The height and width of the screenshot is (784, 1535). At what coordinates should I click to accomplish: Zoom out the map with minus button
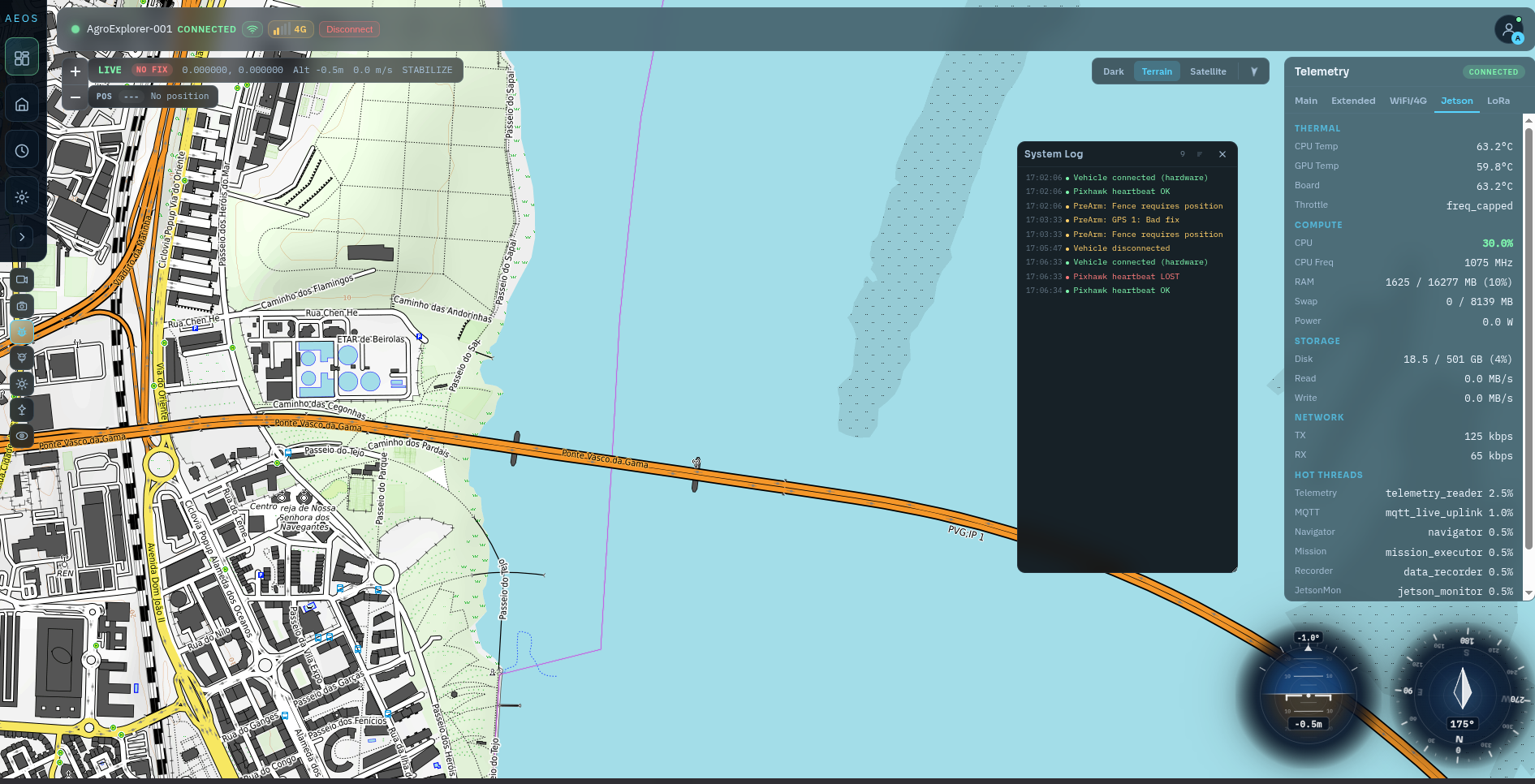pyautogui.click(x=75, y=97)
